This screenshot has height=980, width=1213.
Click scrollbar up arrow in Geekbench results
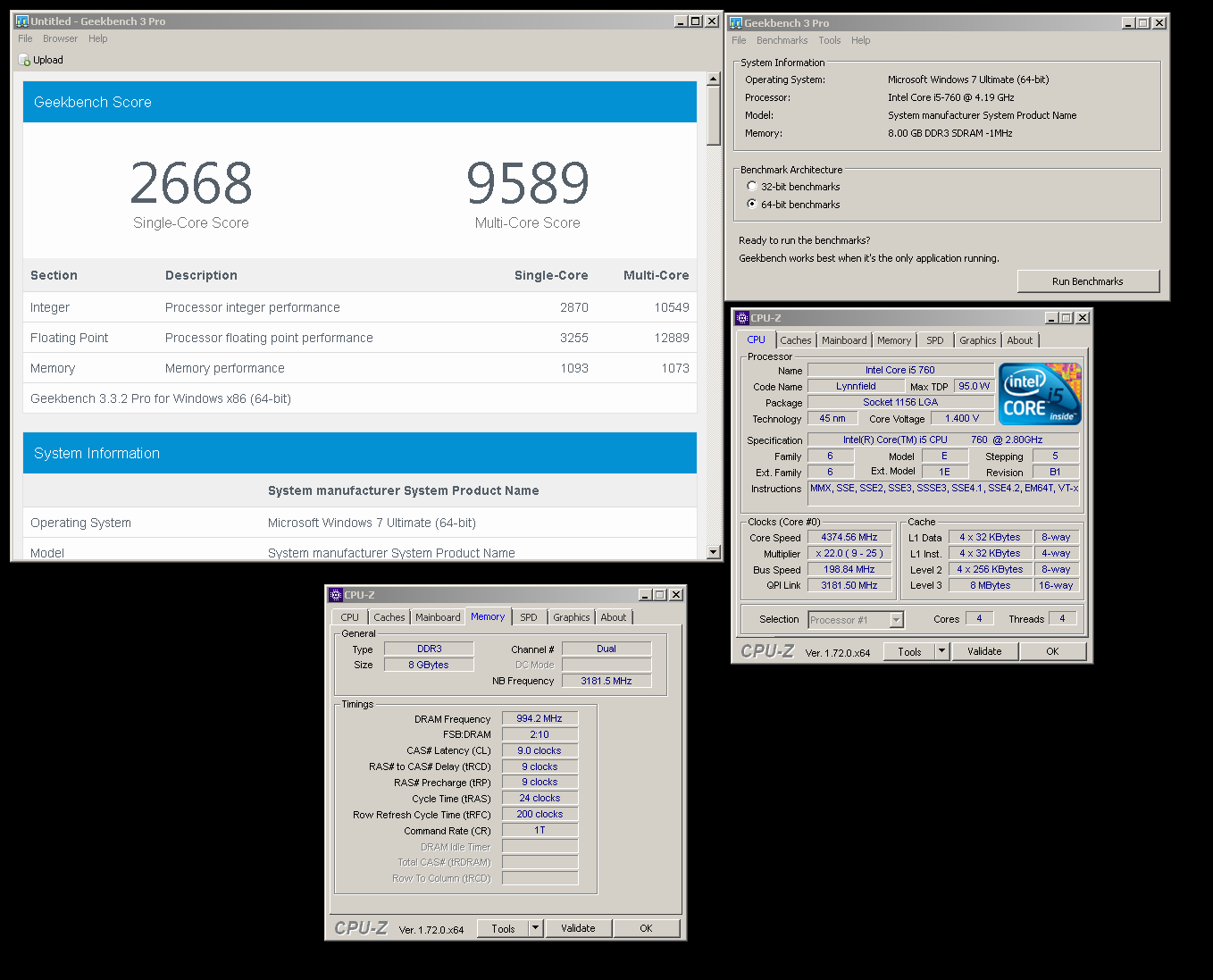tap(713, 79)
